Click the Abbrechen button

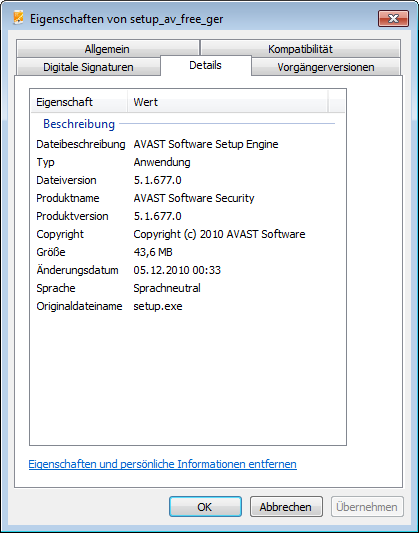(286, 506)
